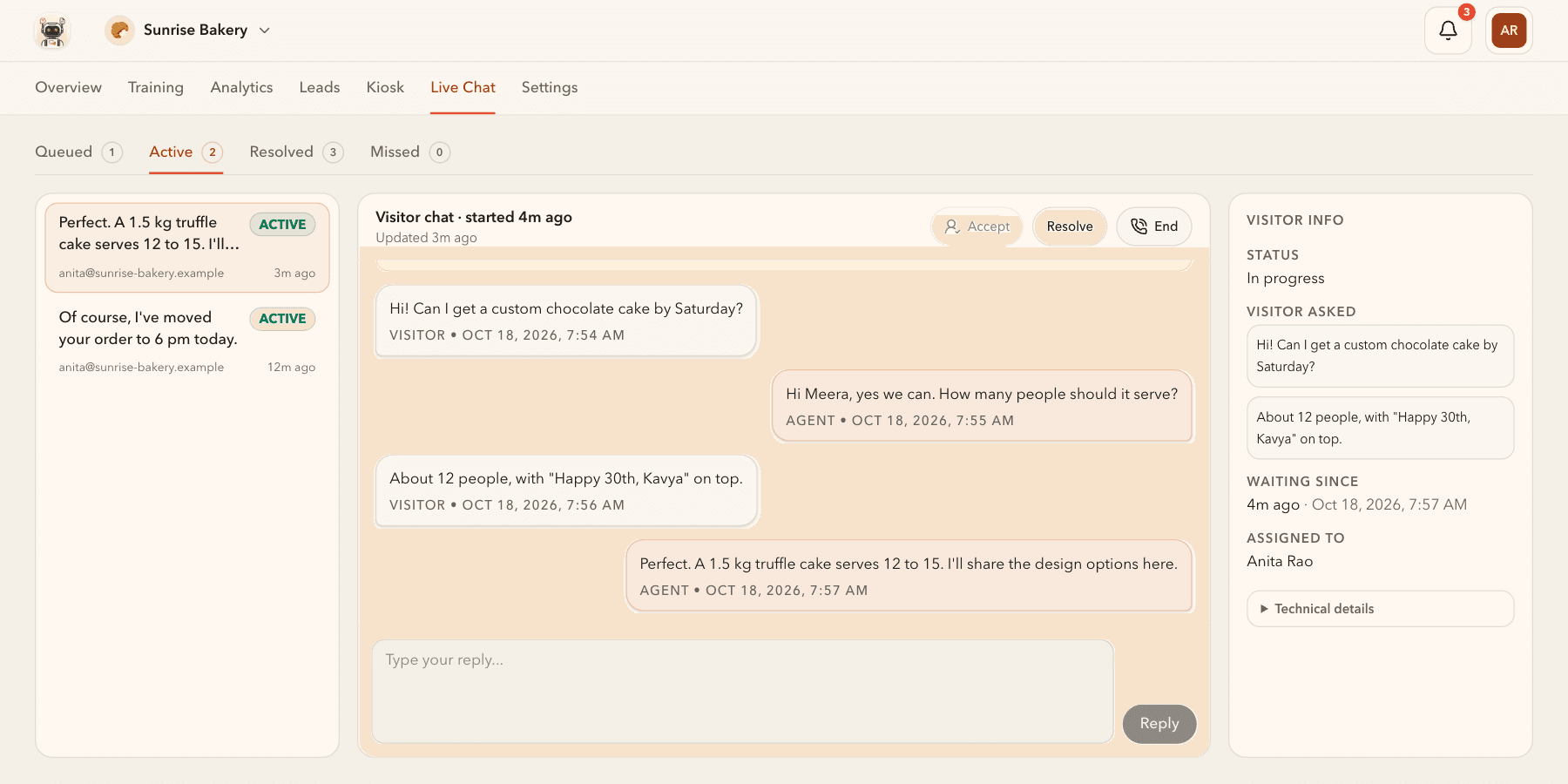
Task: Click the Sunrise Bakery croissant avatar
Action: (x=119, y=30)
